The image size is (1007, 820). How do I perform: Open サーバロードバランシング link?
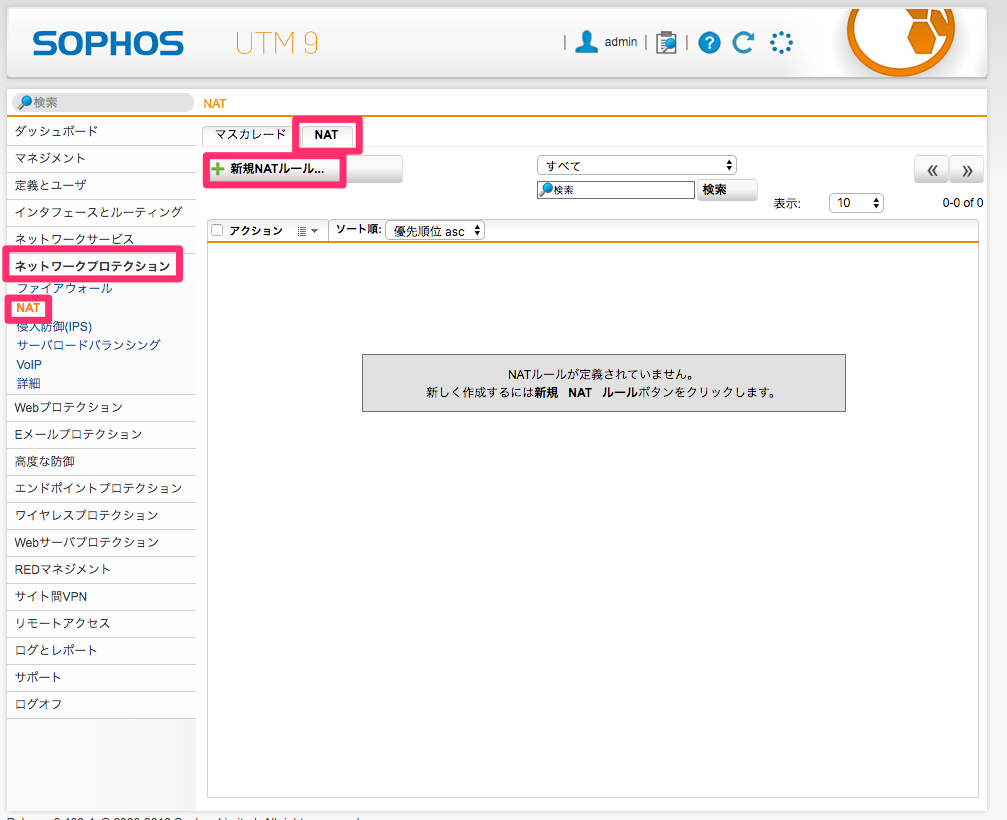[88, 345]
